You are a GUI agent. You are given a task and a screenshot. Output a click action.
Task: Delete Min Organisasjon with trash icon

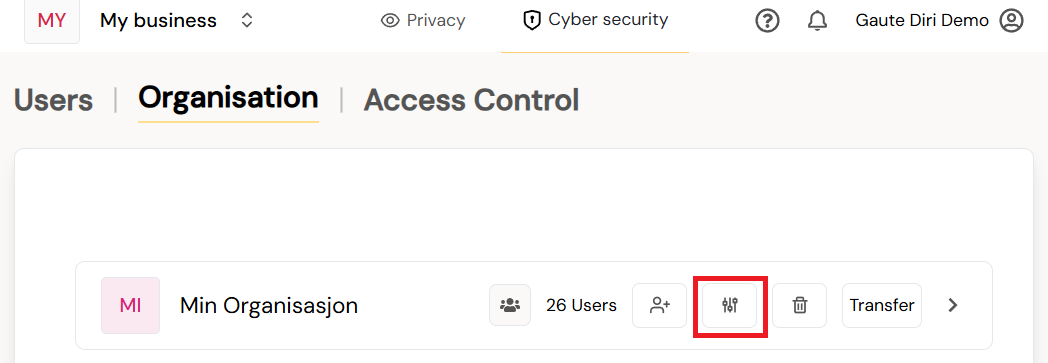coord(799,306)
